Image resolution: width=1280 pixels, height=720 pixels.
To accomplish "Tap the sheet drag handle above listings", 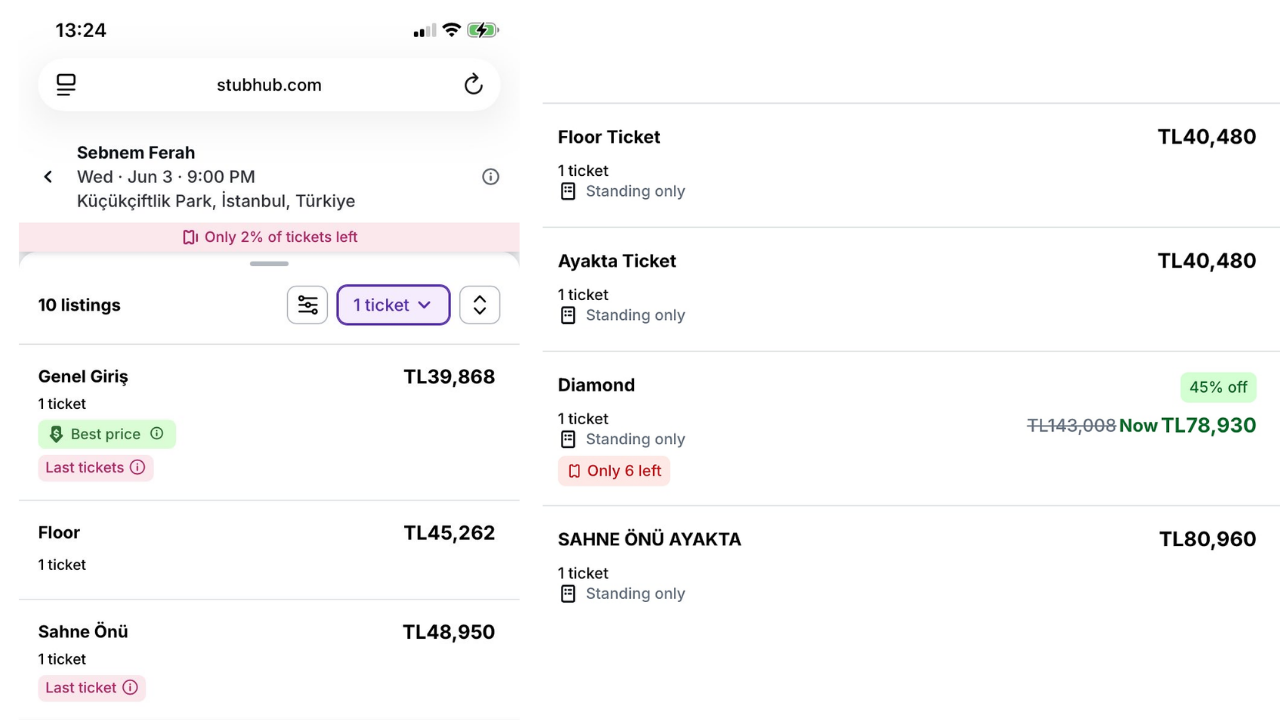I will pos(269,264).
